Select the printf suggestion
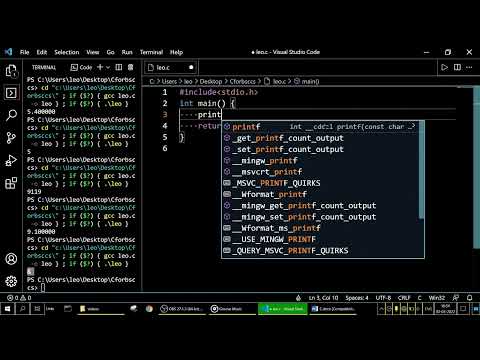 [320, 127]
